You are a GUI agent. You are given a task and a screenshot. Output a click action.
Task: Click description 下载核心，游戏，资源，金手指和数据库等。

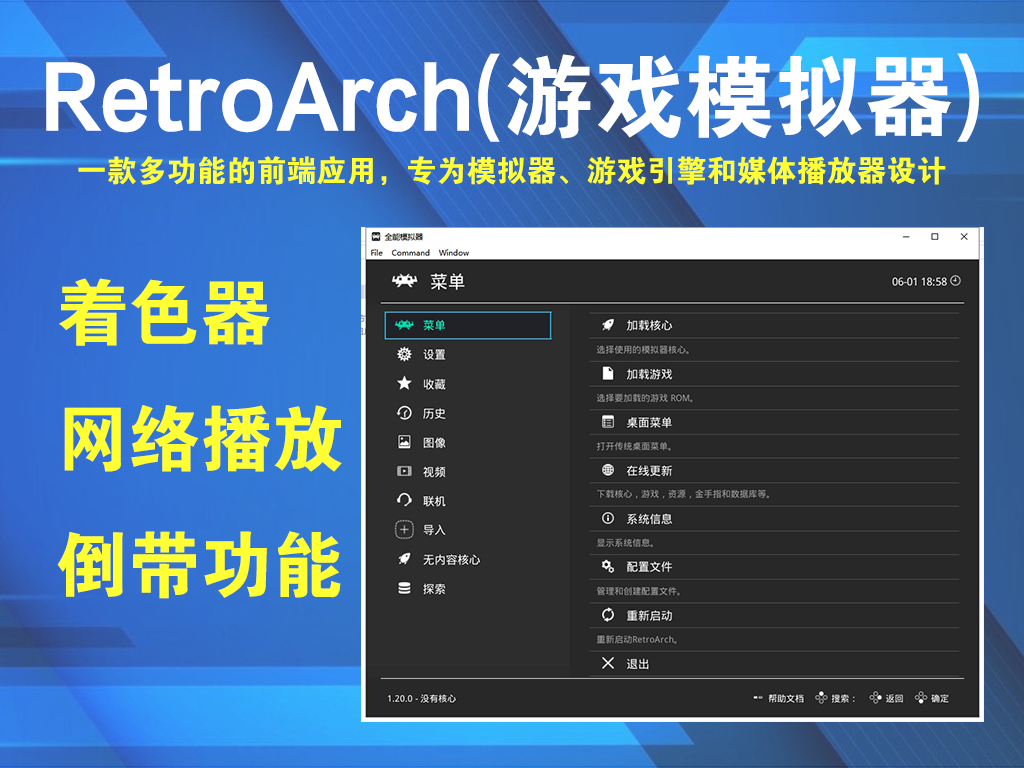point(684,494)
